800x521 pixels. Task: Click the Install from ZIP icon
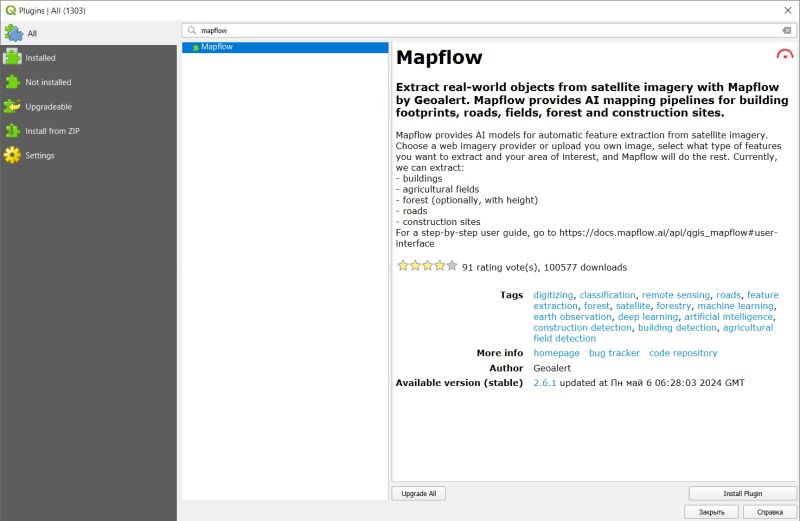(x=12, y=131)
